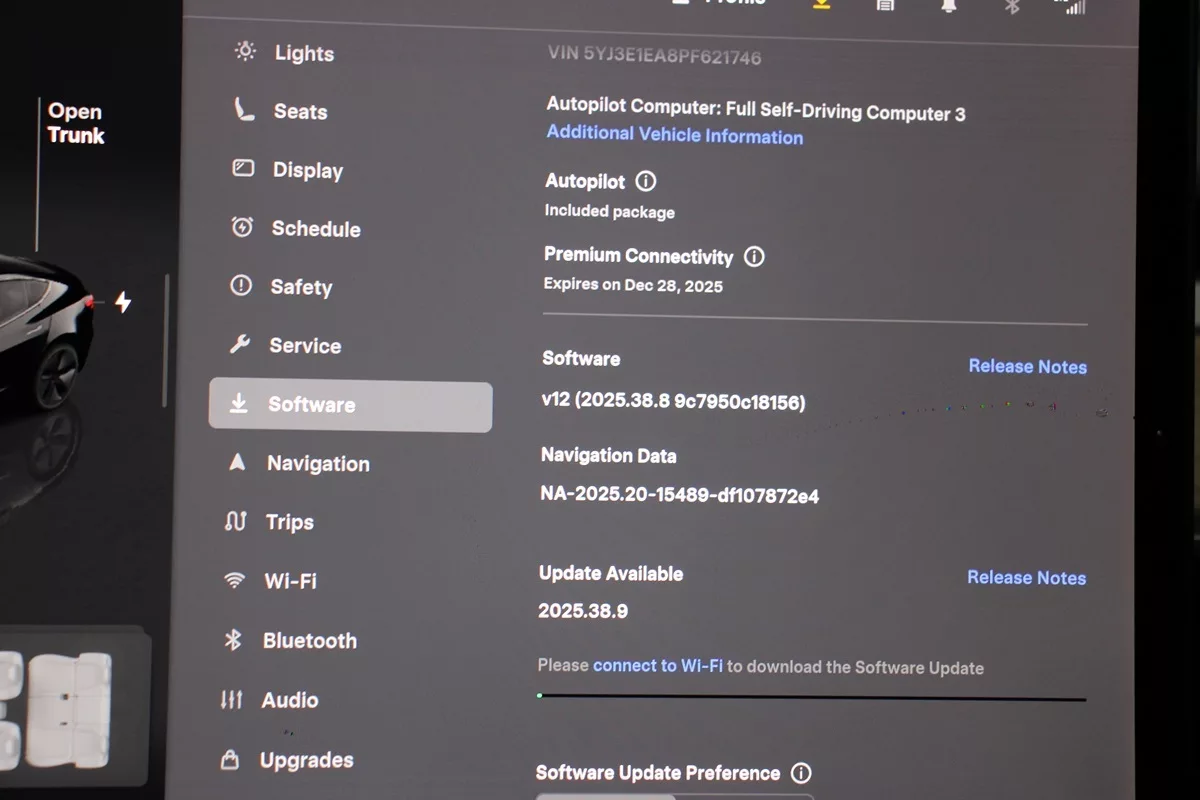Tap the notification bell icon

[x=947, y=5]
